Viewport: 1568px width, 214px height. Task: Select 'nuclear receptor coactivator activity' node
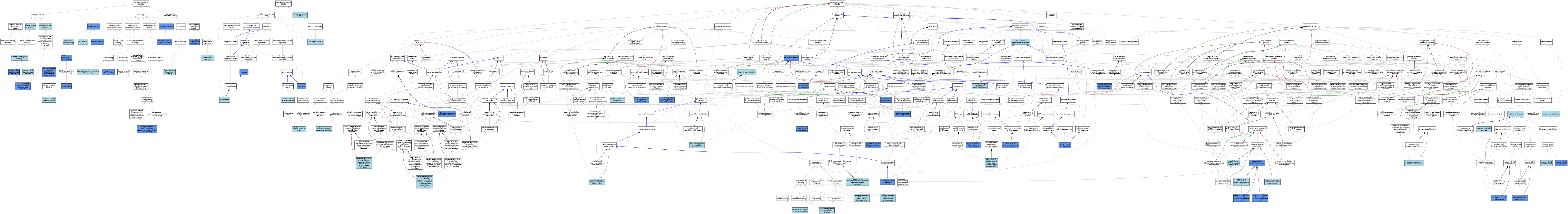pos(208,58)
